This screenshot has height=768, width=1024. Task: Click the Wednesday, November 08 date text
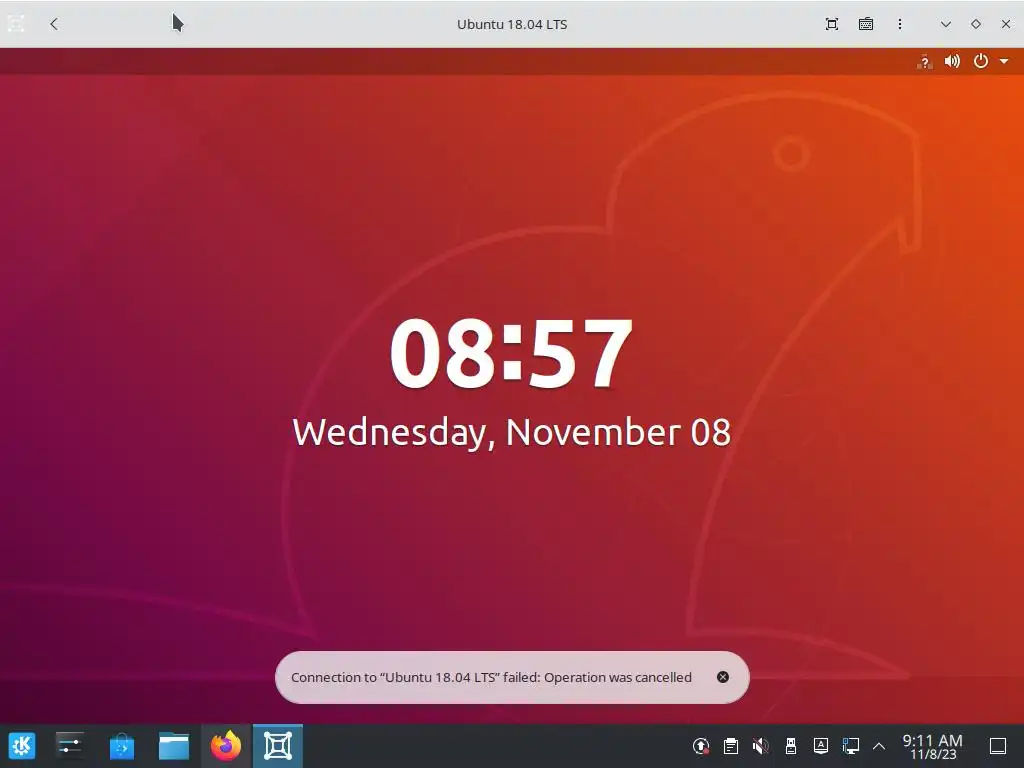pyautogui.click(x=511, y=432)
